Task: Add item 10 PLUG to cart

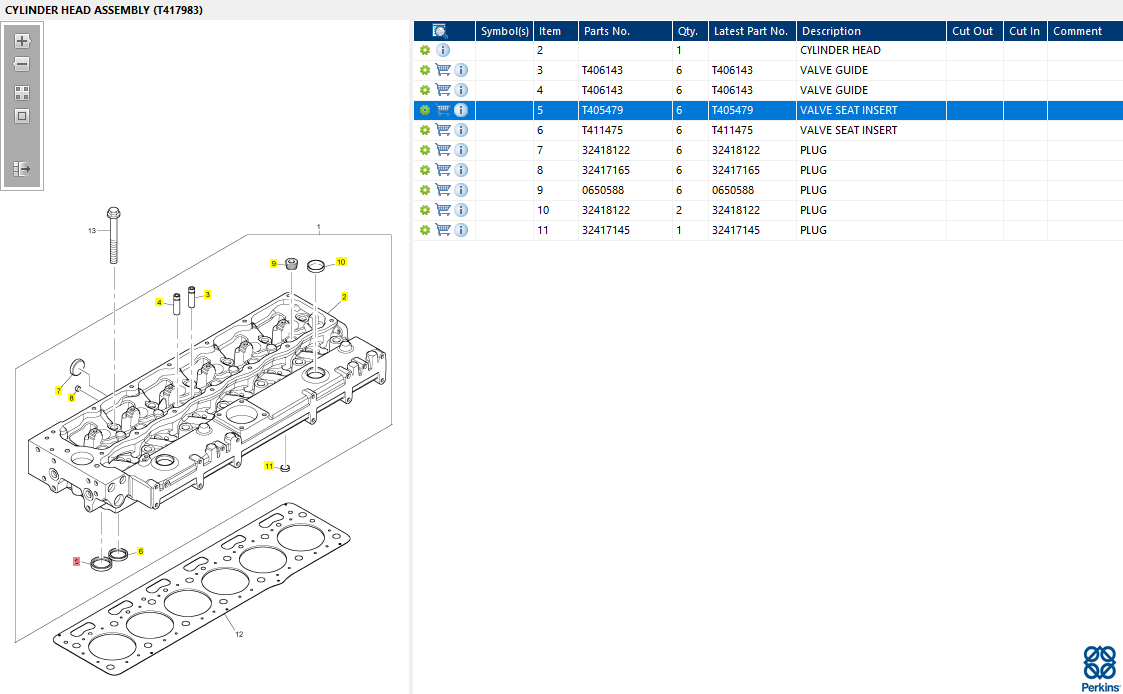Action: pos(443,211)
